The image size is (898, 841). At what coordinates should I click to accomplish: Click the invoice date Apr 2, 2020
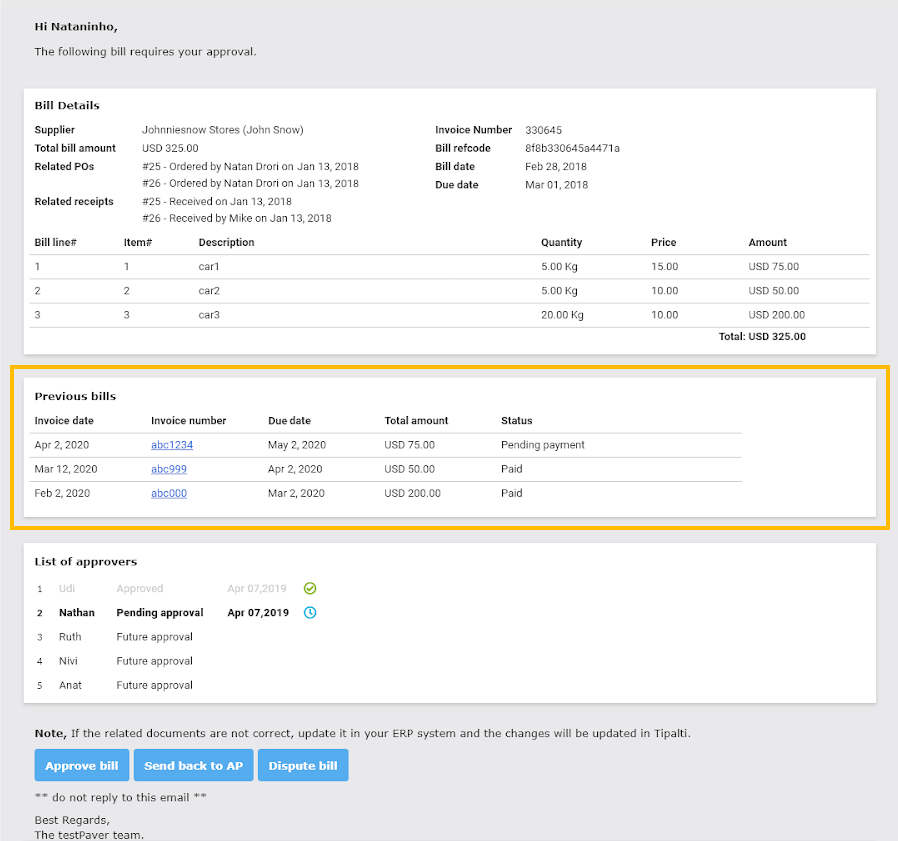click(62, 445)
